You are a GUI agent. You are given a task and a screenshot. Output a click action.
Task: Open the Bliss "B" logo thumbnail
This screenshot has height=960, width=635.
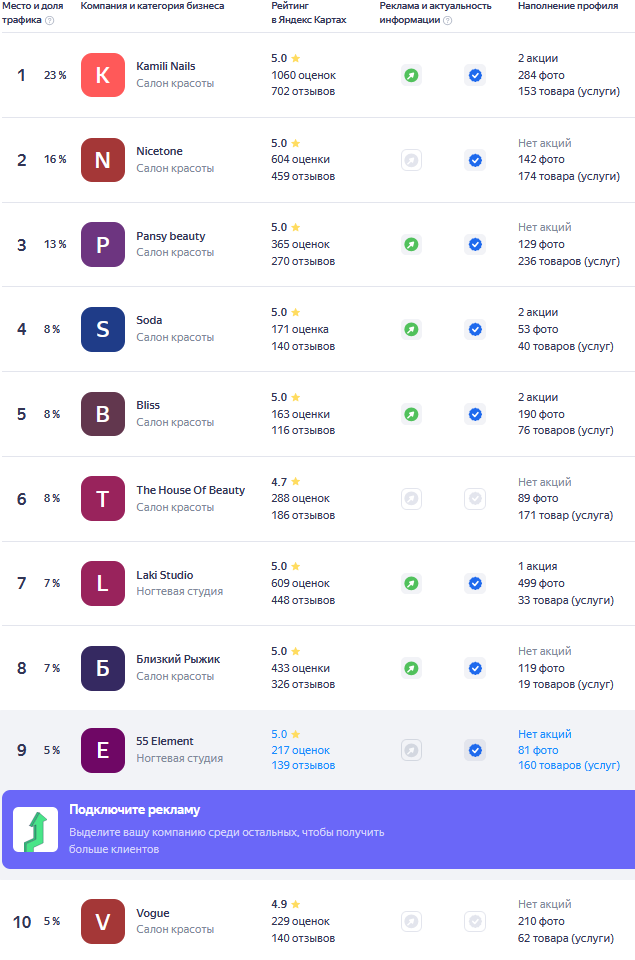click(102, 414)
